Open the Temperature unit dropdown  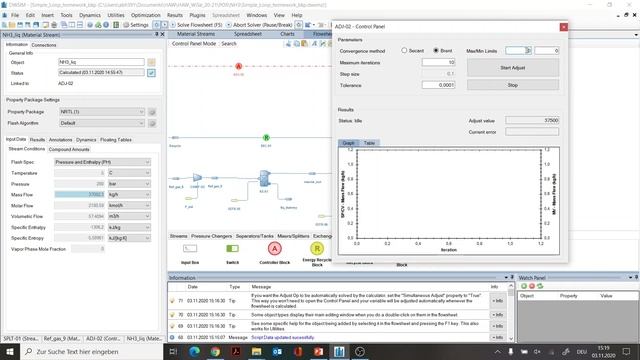click(x=129, y=173)
